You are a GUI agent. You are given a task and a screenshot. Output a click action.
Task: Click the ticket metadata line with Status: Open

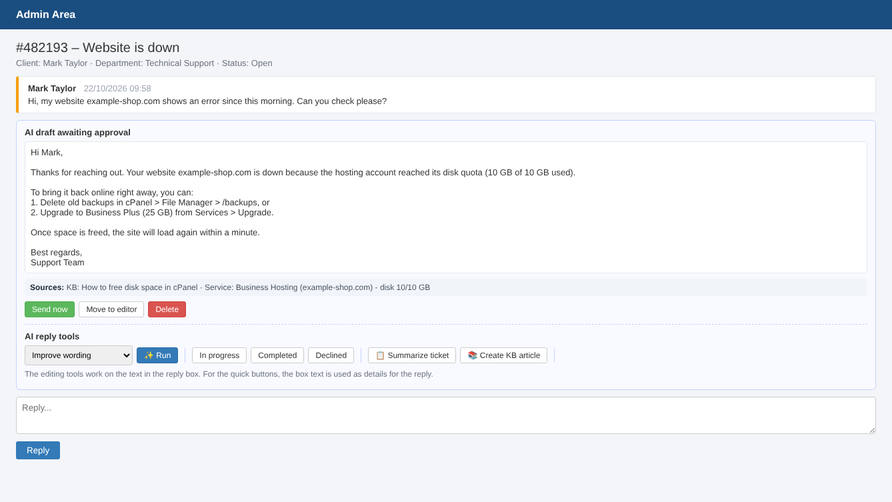tap(144, 63)
